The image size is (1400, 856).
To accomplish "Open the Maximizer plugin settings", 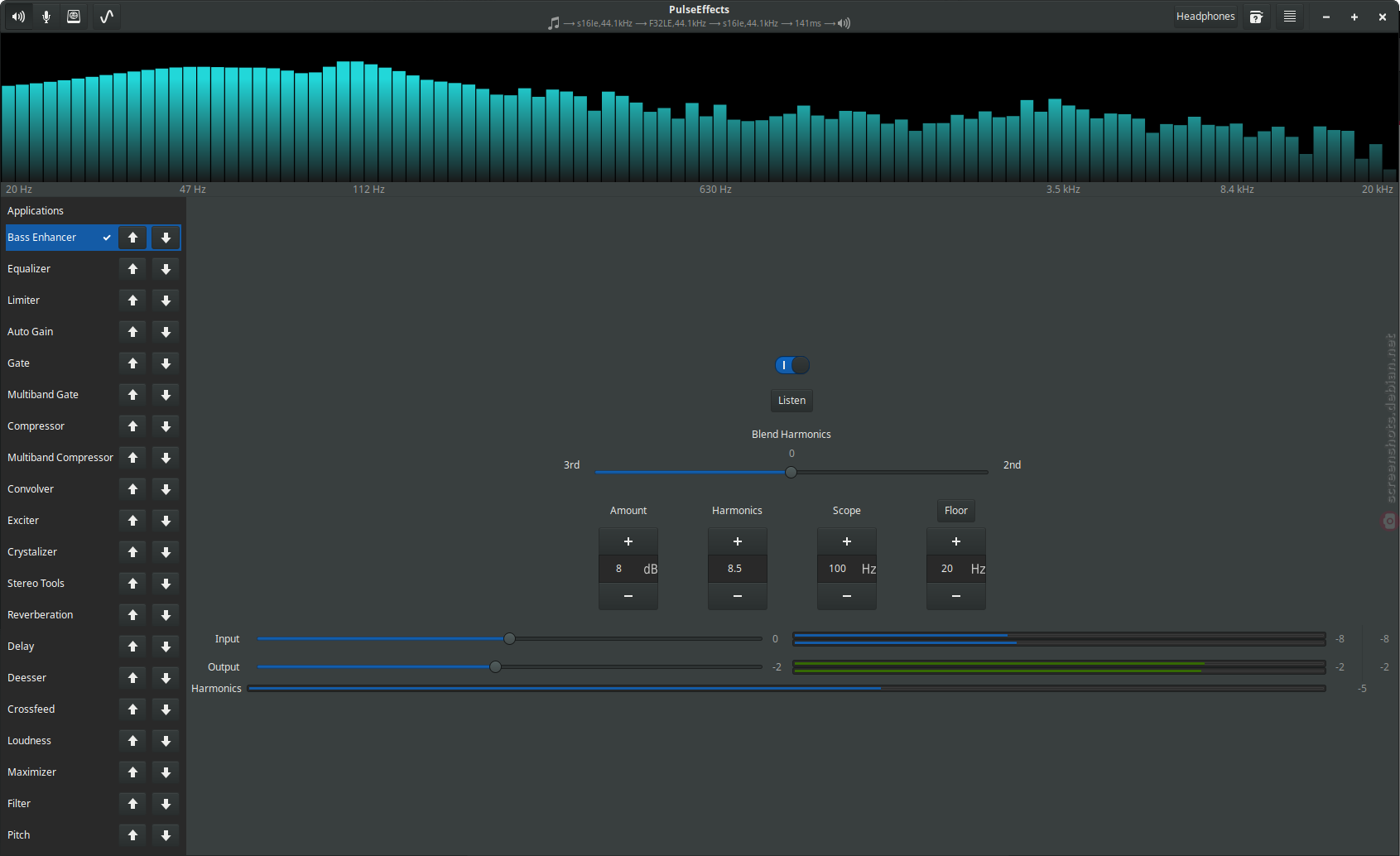I will (32, 772).
